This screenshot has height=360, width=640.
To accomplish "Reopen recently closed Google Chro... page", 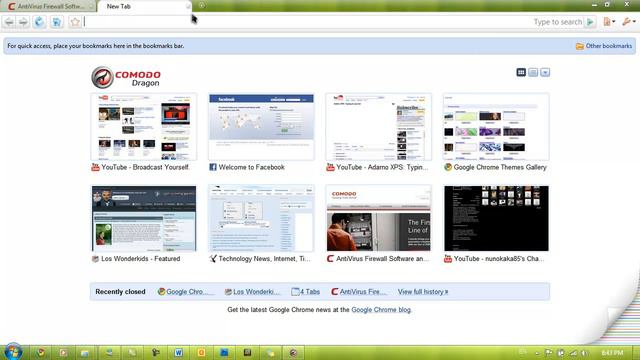I will coord(185,292).
